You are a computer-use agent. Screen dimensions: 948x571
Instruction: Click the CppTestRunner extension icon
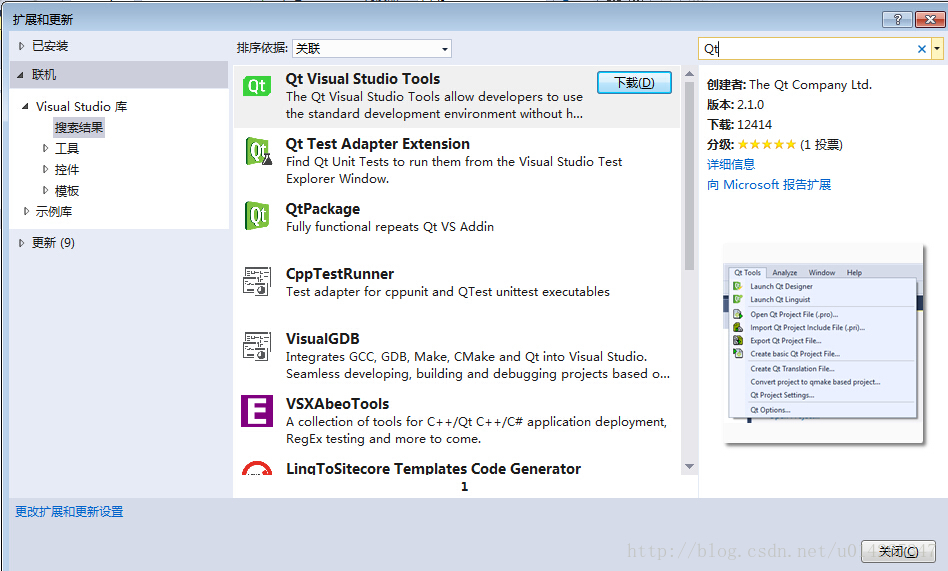click(x=256, y=281)
